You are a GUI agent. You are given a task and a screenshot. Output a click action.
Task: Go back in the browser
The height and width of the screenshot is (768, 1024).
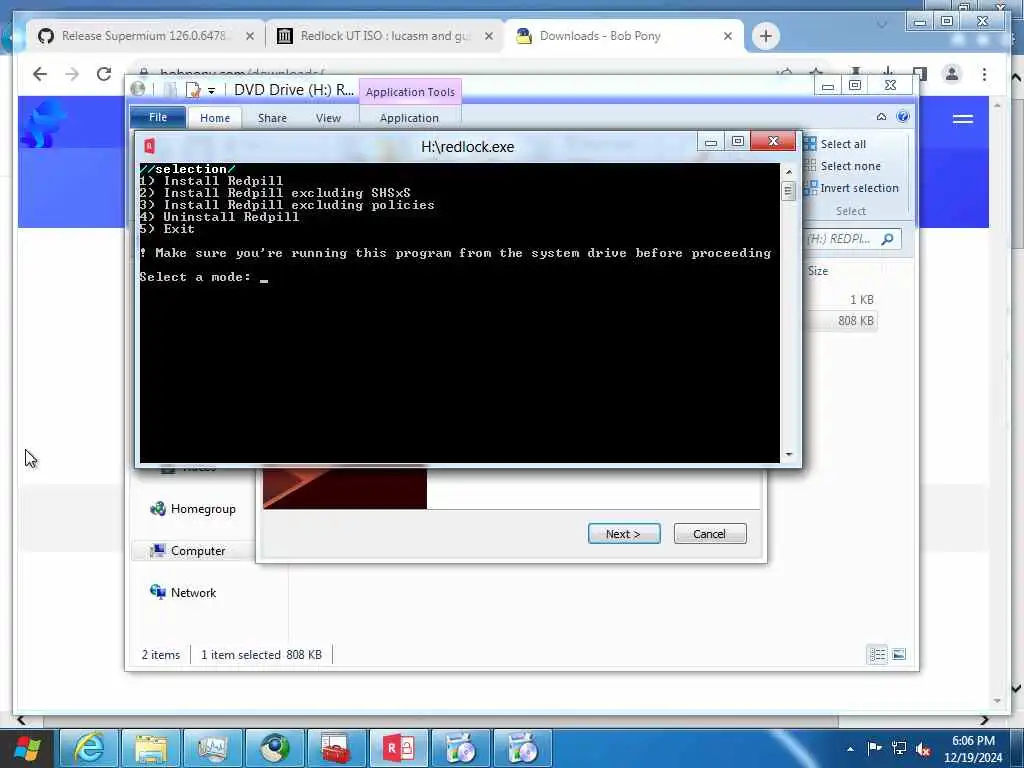40,74
